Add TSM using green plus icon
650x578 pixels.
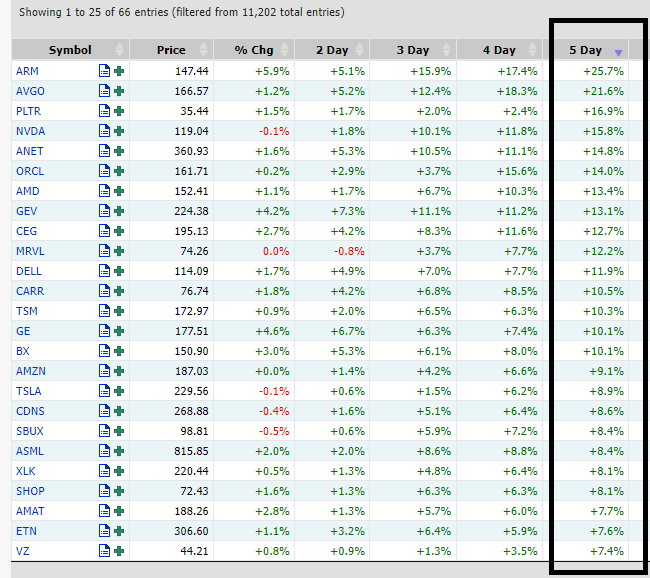pos(119,311)
